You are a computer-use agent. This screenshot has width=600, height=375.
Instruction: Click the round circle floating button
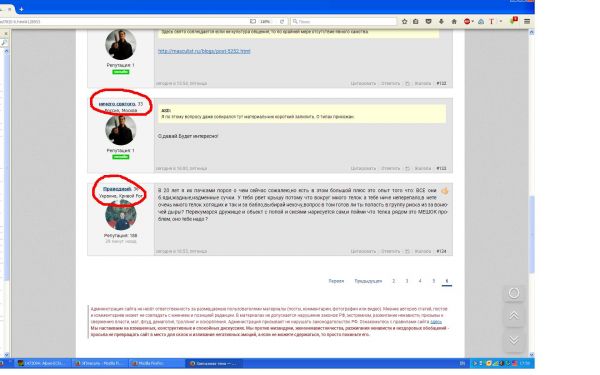click(x=514, y=293)
